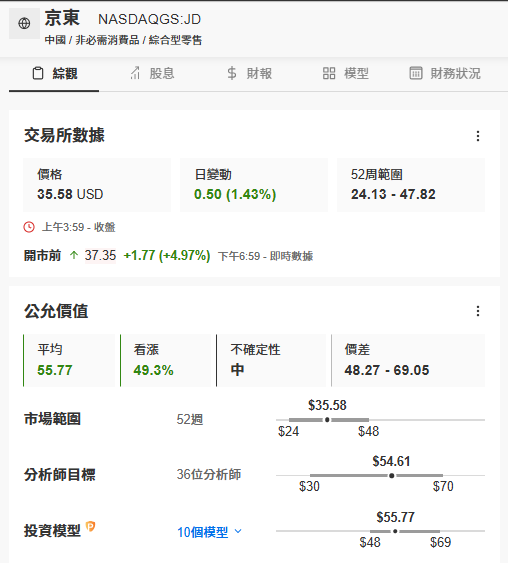Click the grid icon beside 模型

[329, 73]
